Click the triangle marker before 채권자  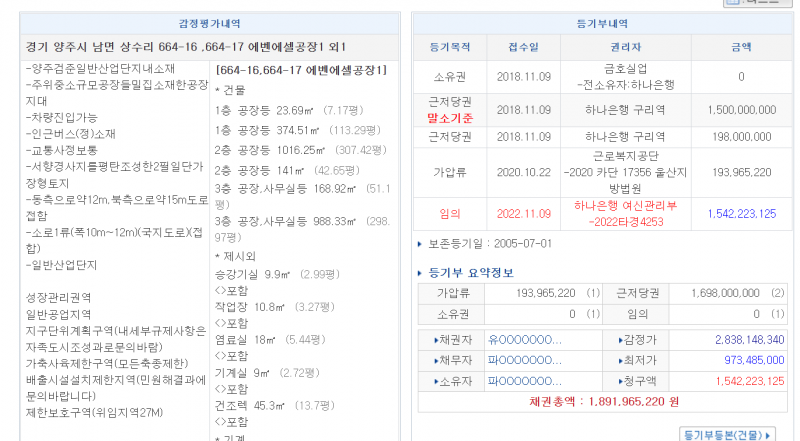(436, 340)
